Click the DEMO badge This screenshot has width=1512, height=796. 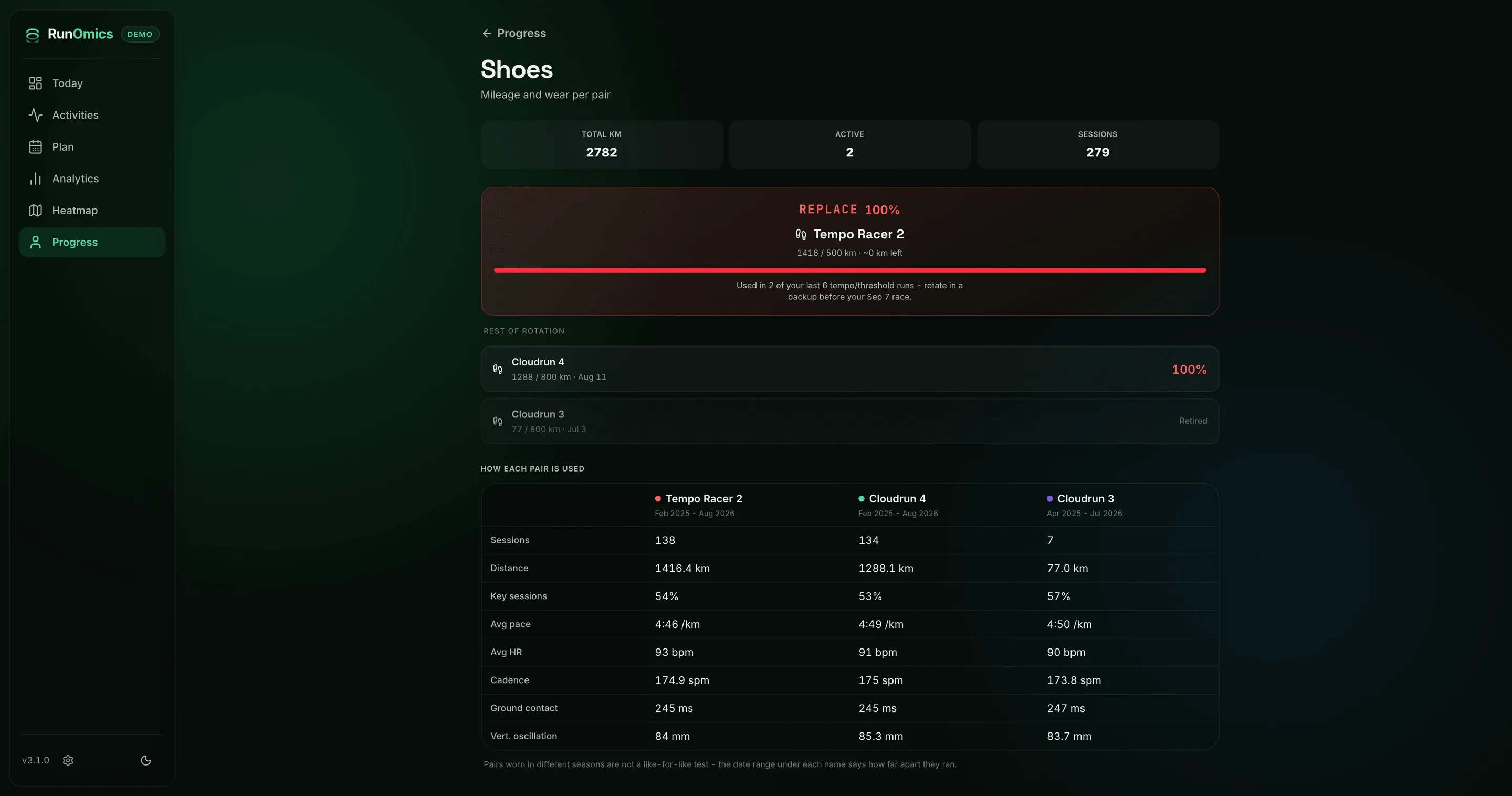click(140, 34)
